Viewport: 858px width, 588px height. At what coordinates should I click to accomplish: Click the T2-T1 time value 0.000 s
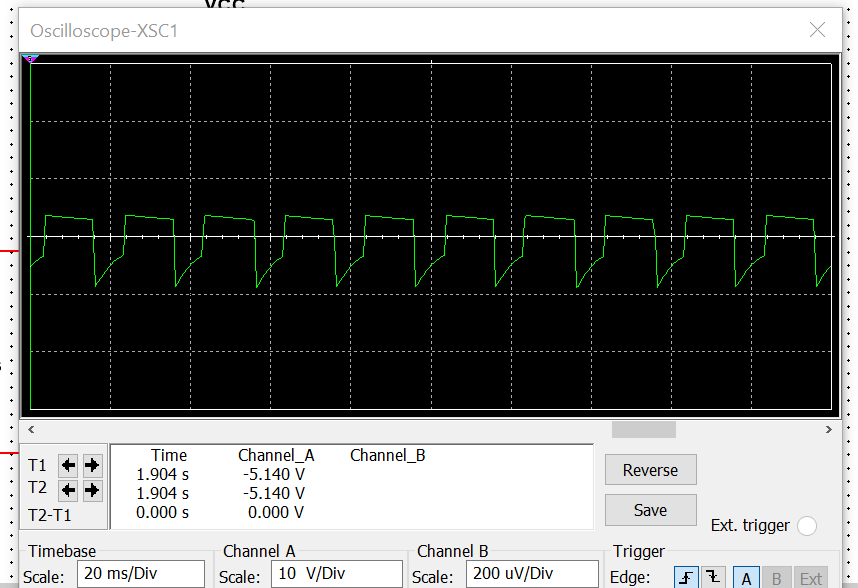[163, 513]
